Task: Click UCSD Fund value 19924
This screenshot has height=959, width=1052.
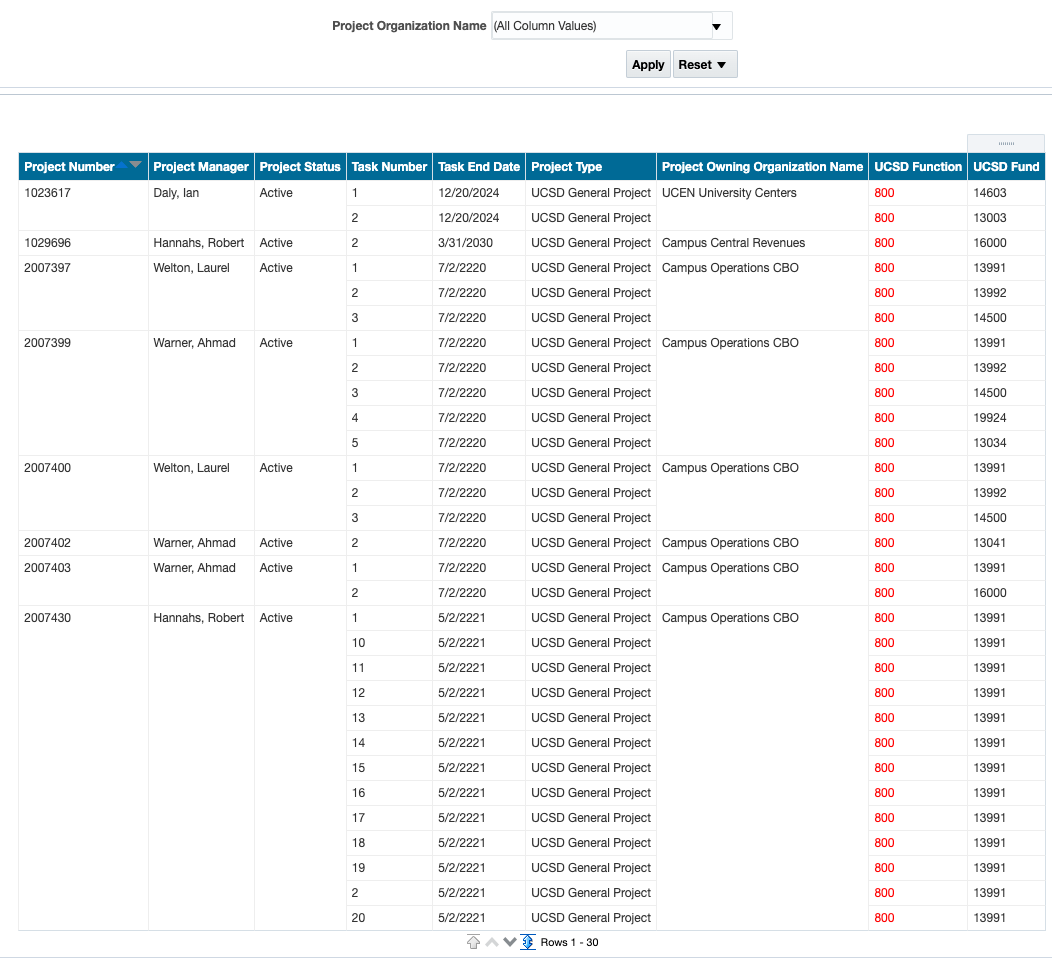Action: tap(989, 418)
